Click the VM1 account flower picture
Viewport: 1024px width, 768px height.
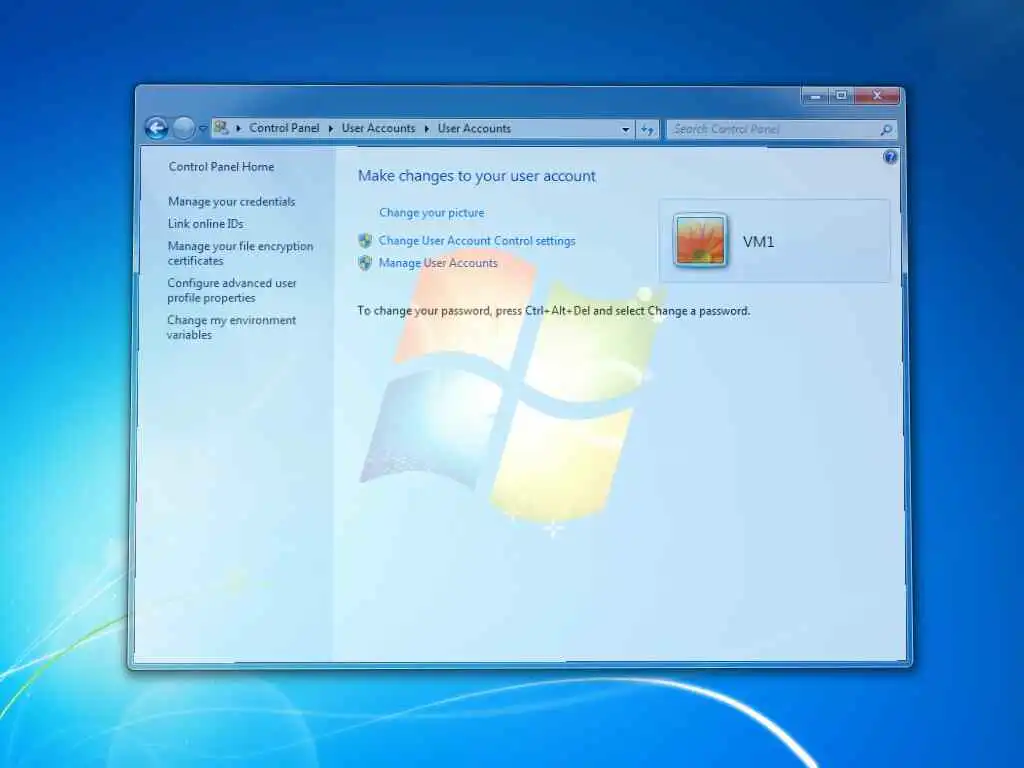click(700, 241)
